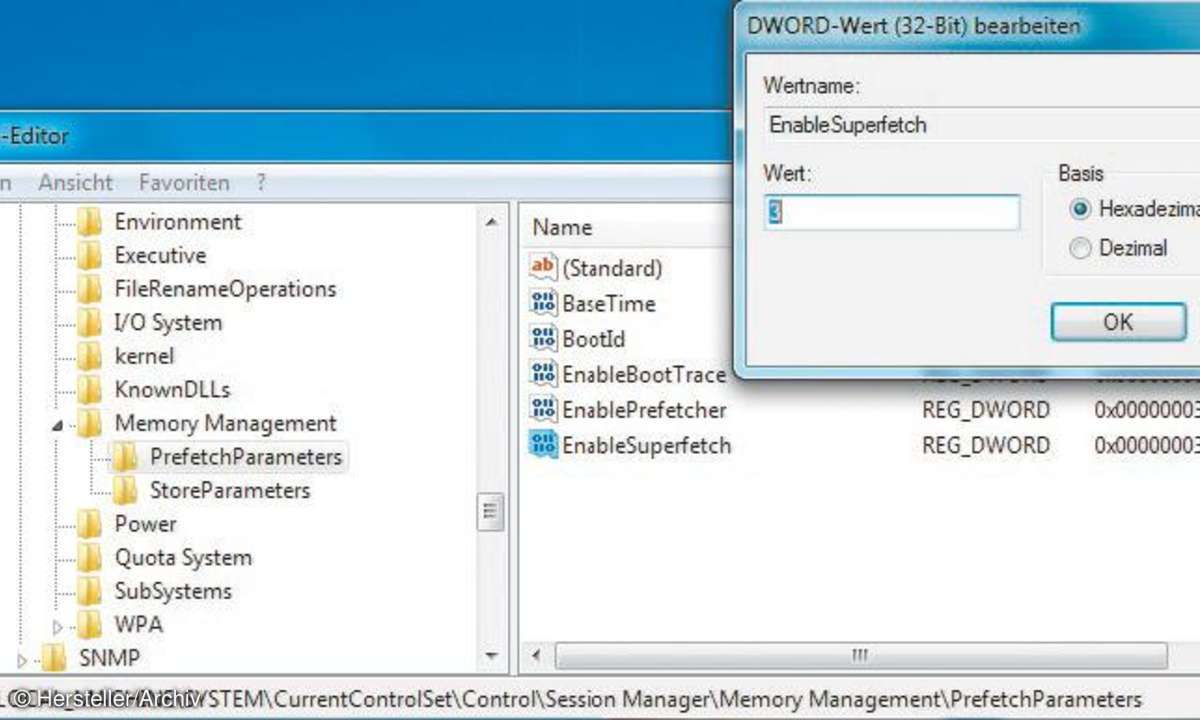Image resolution: width=1200 pixels, height=720 pixels.
Task: Select the BootId value name
Action: tap(593, 339)
